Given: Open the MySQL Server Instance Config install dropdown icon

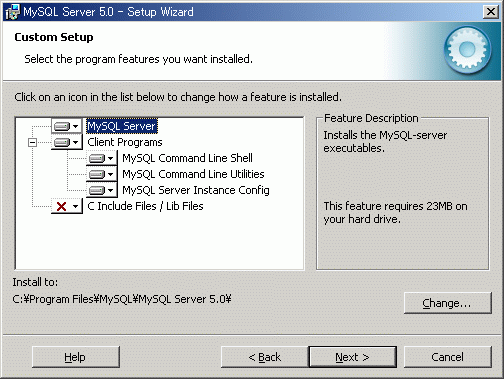Looking at the screenshot, I should click(102, 190).
